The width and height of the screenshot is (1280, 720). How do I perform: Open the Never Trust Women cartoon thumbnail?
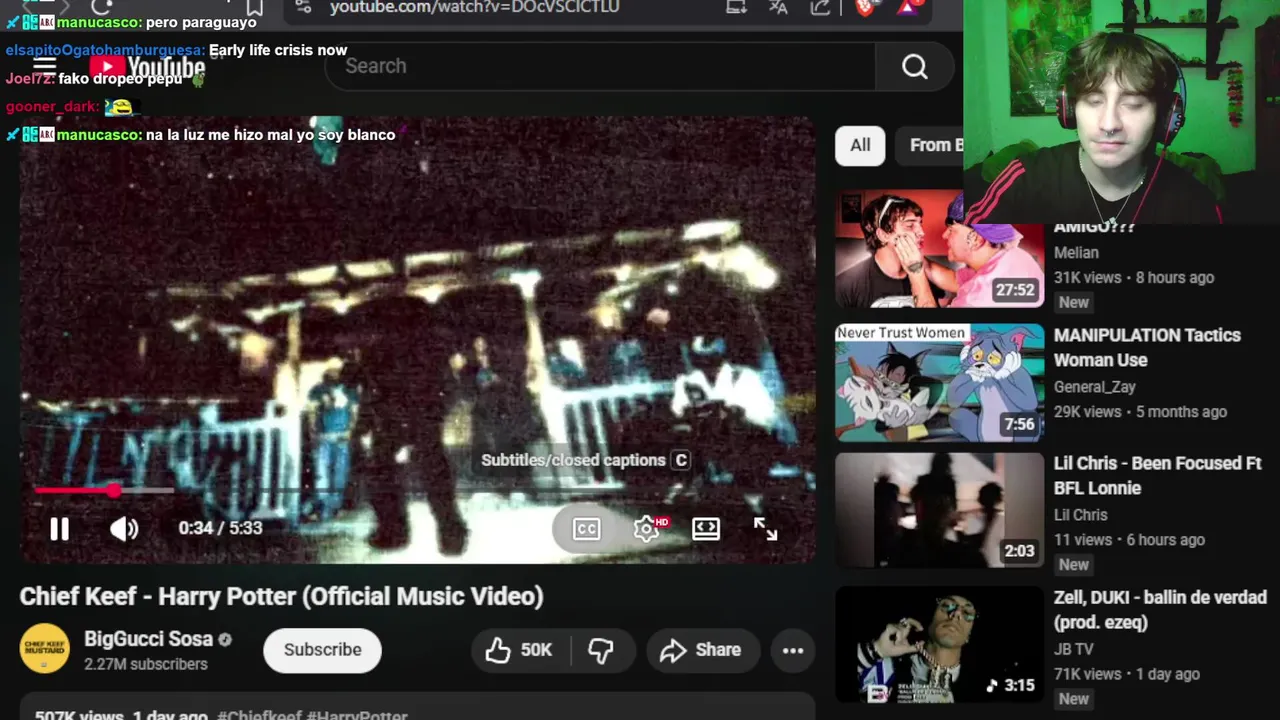[x=939, y=382]
